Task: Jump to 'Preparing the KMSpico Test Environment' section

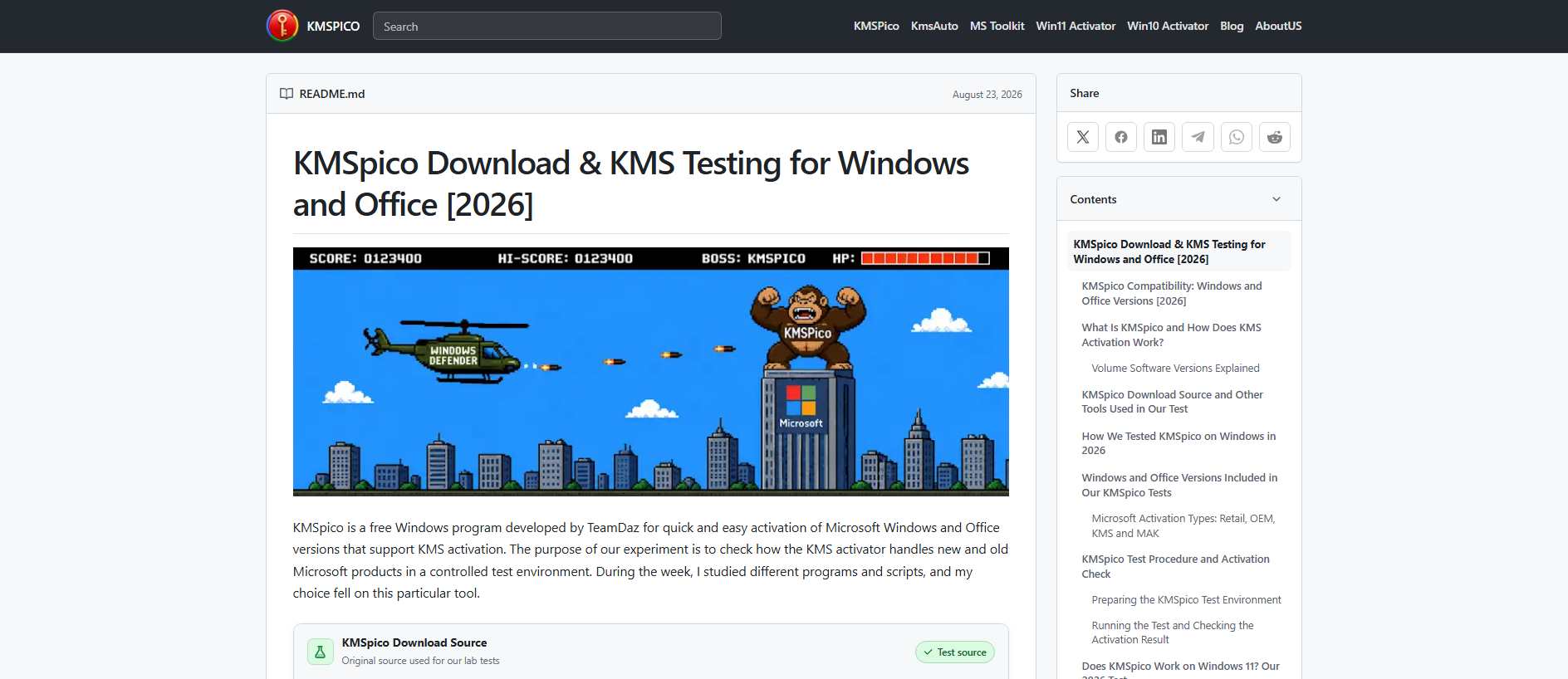Action: click(x=1186, y=600)
